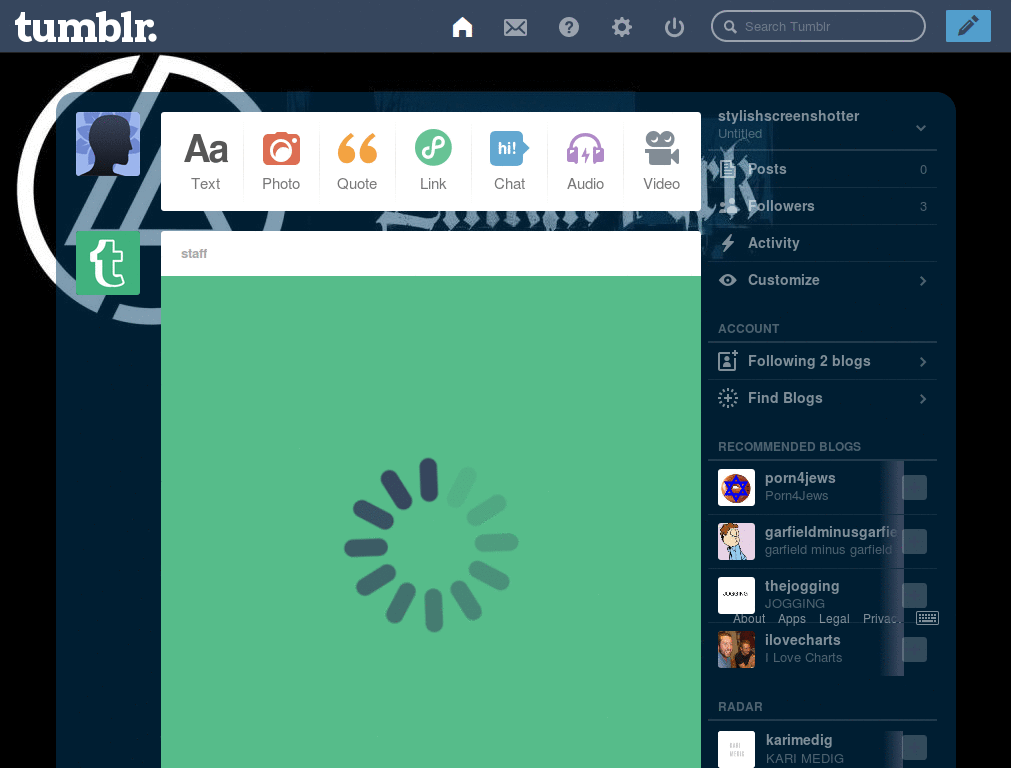Image resolution: width=1024 pixels, height=768 pixels.
Task: Open the Customize menu item
Action: 822,280
